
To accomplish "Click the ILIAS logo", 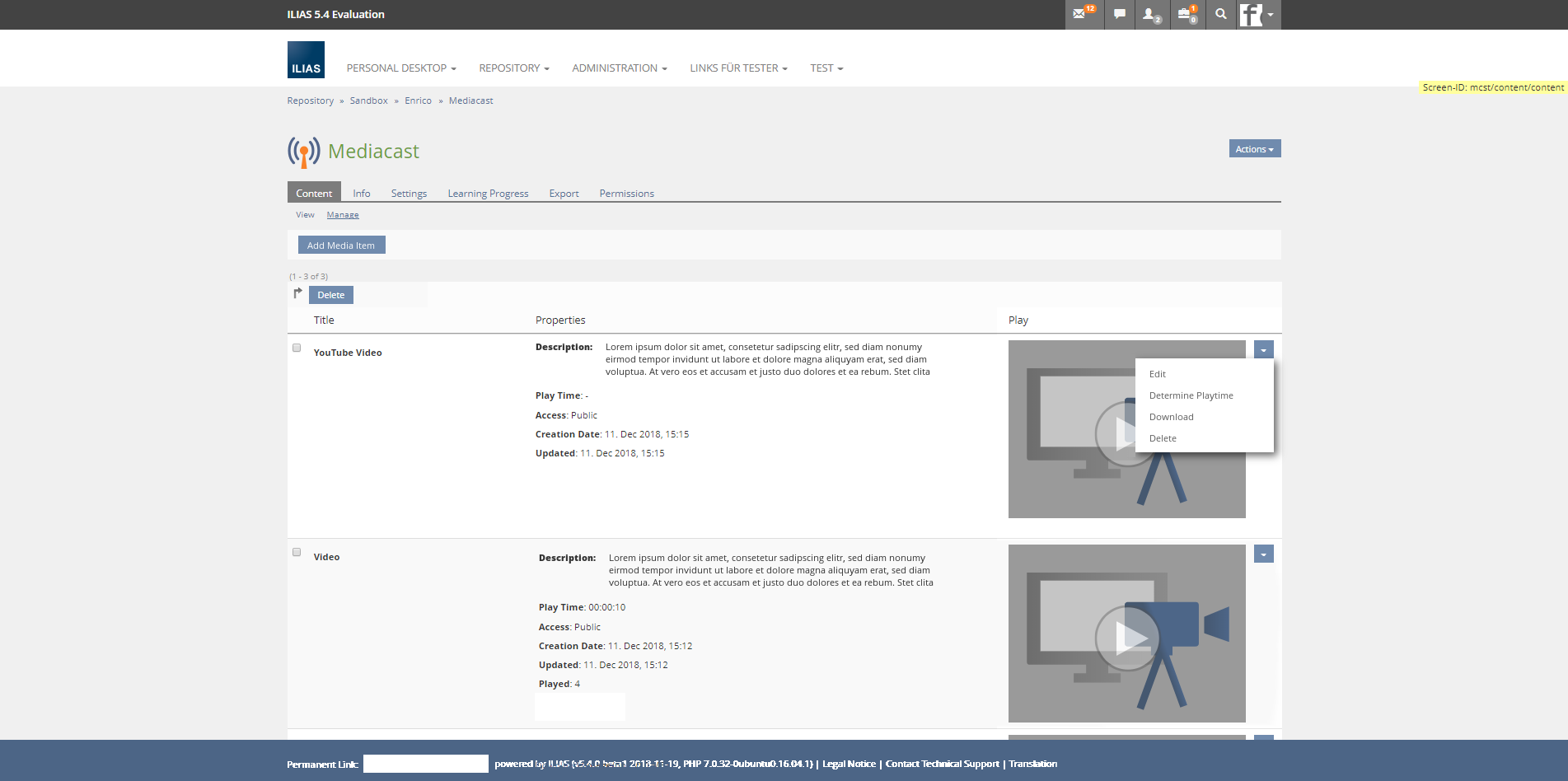I will 306,60.
